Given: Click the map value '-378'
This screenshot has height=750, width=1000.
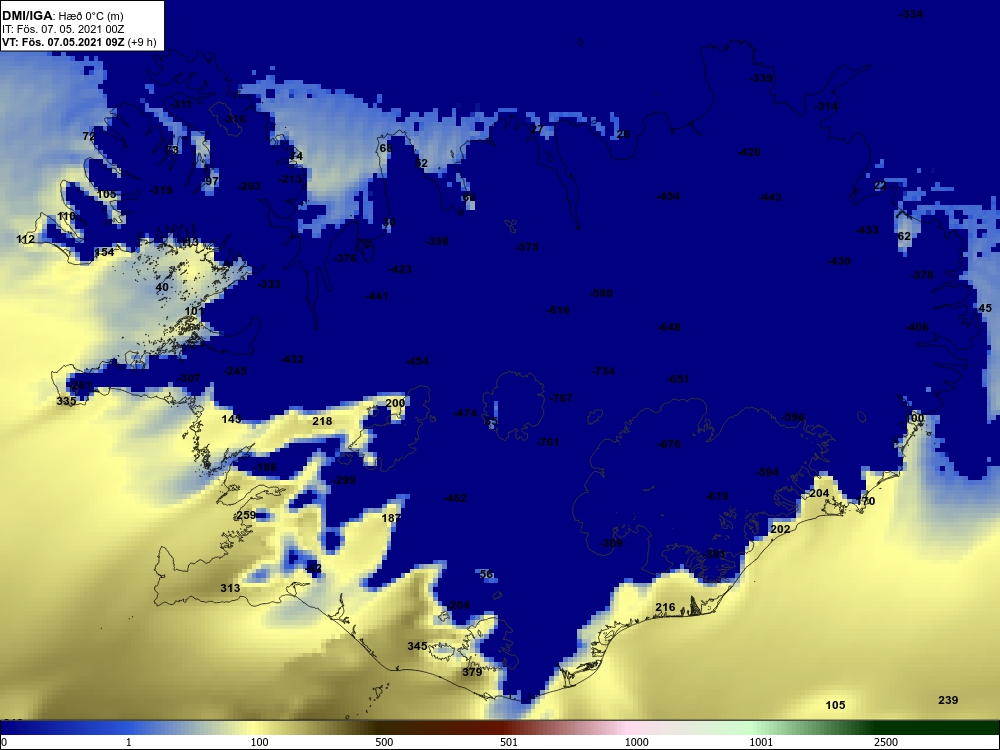Looking at the screenshot, I should pos(922,275).
